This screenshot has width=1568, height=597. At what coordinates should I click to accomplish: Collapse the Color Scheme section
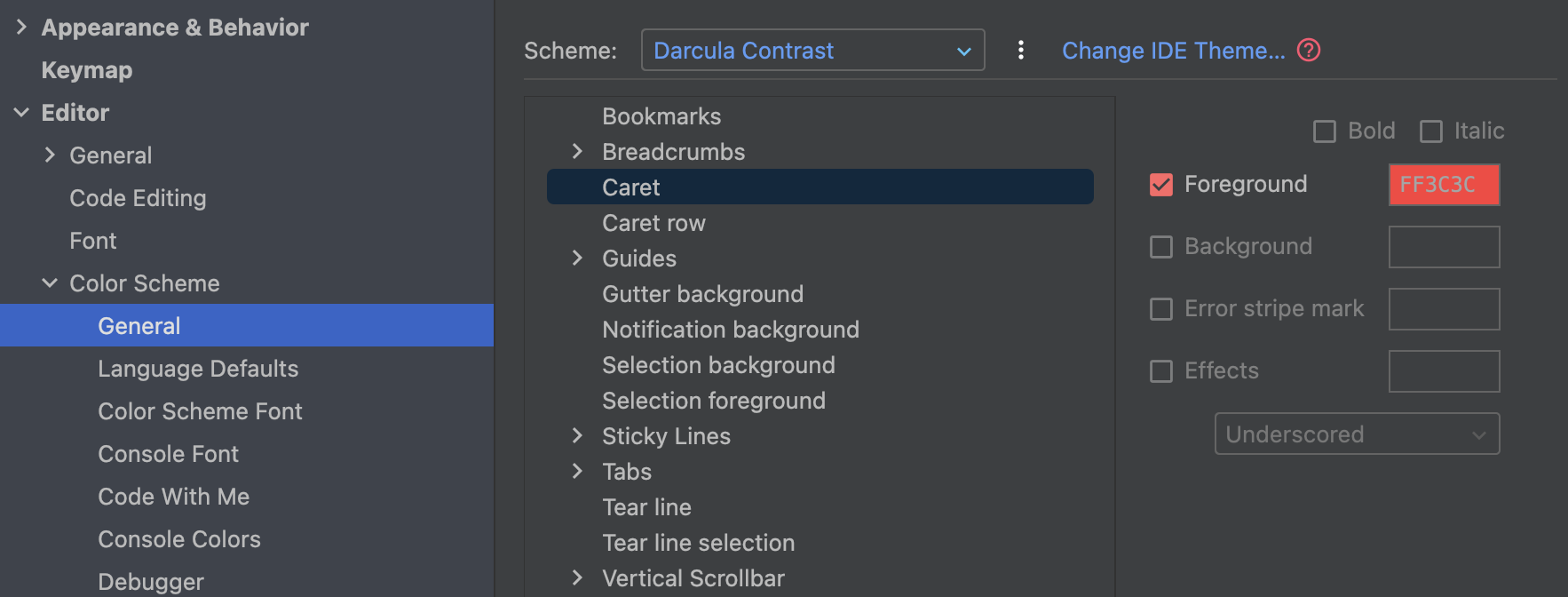[50, 283]
